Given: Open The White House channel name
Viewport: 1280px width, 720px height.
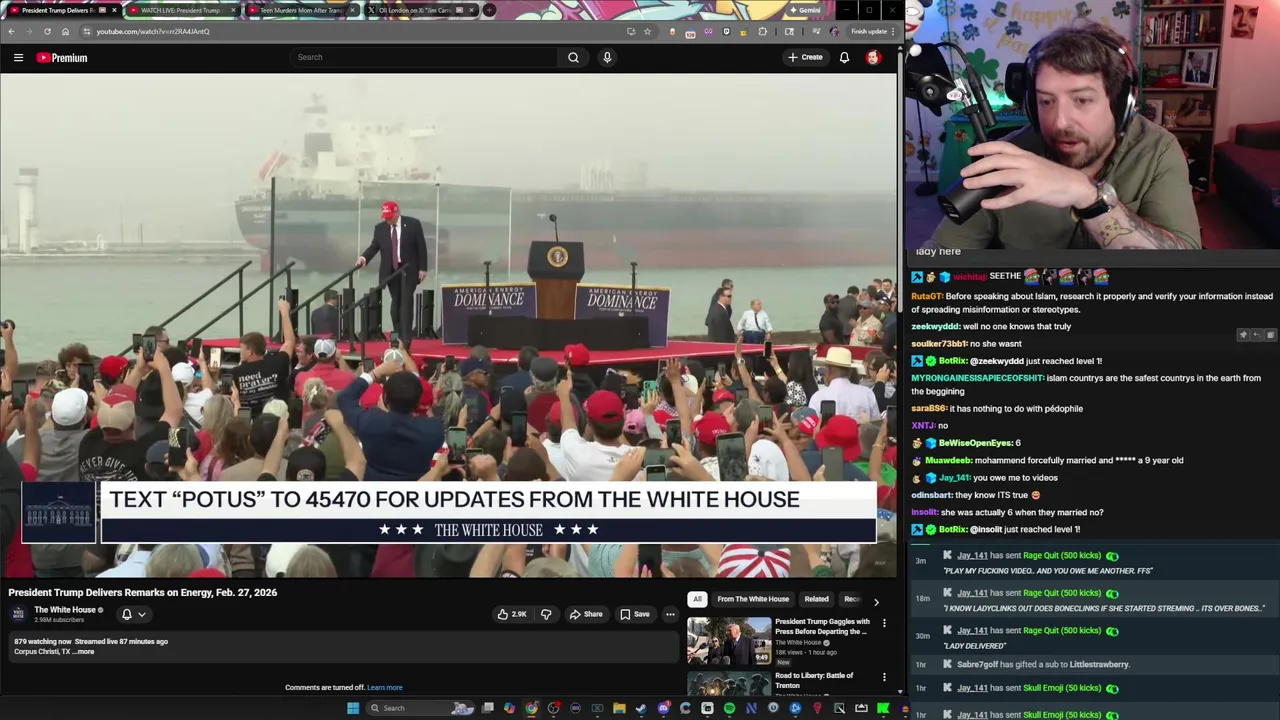Looking at the screenshot, I should (65, 610).
